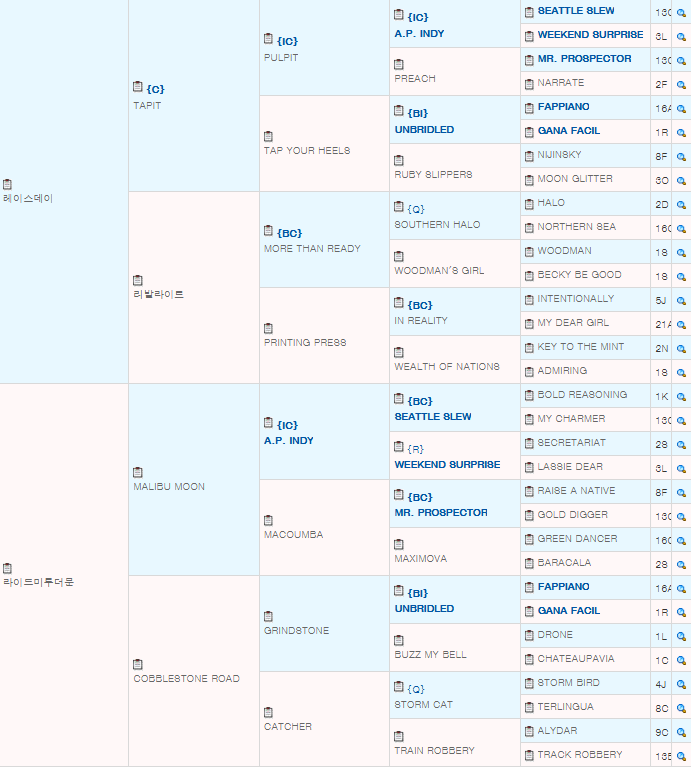Open the clipboard icon above TAP YOUR HEELS
This screenshot has width=691, height=767.
pos(268,136)
